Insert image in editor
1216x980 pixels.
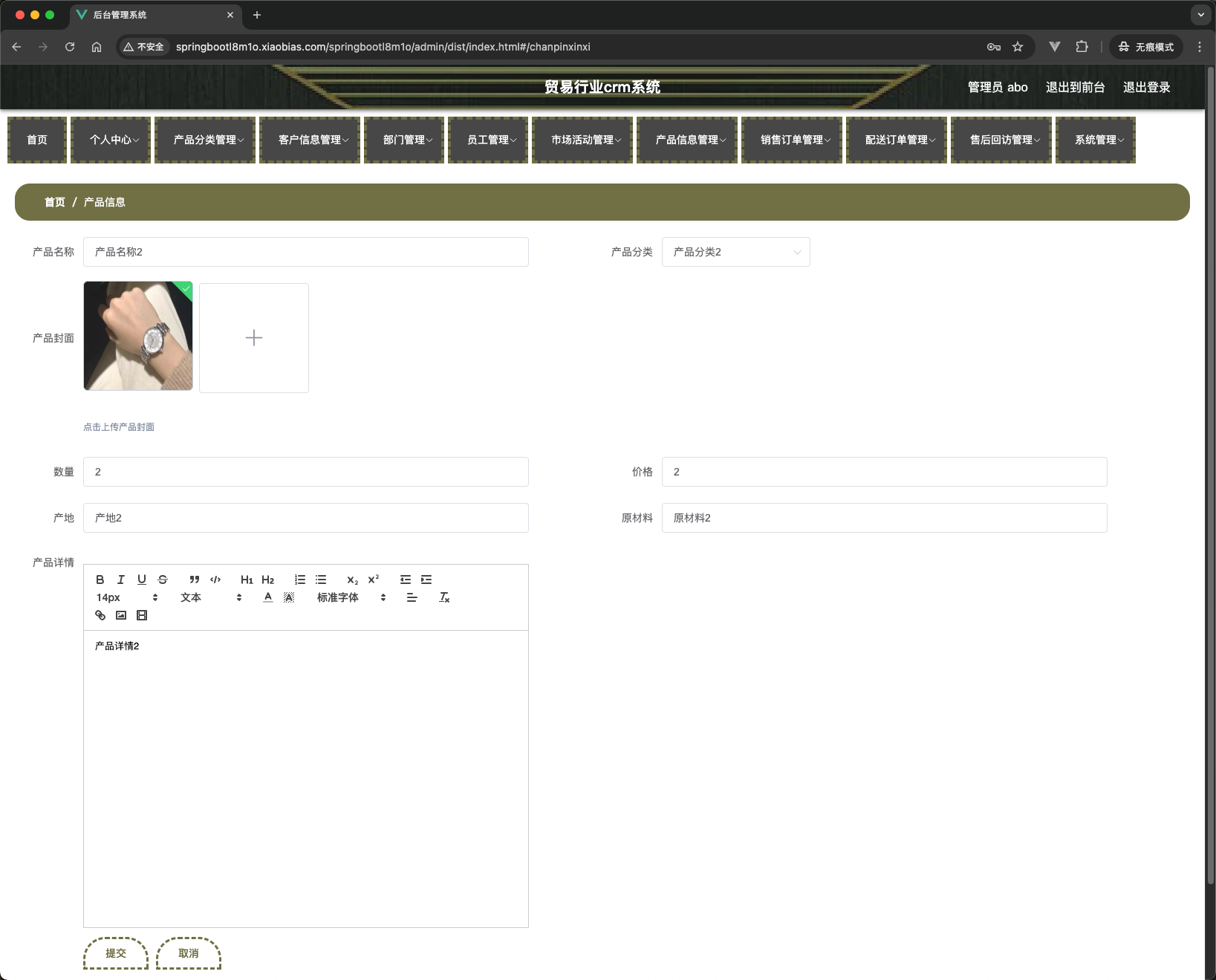point(121,615)
